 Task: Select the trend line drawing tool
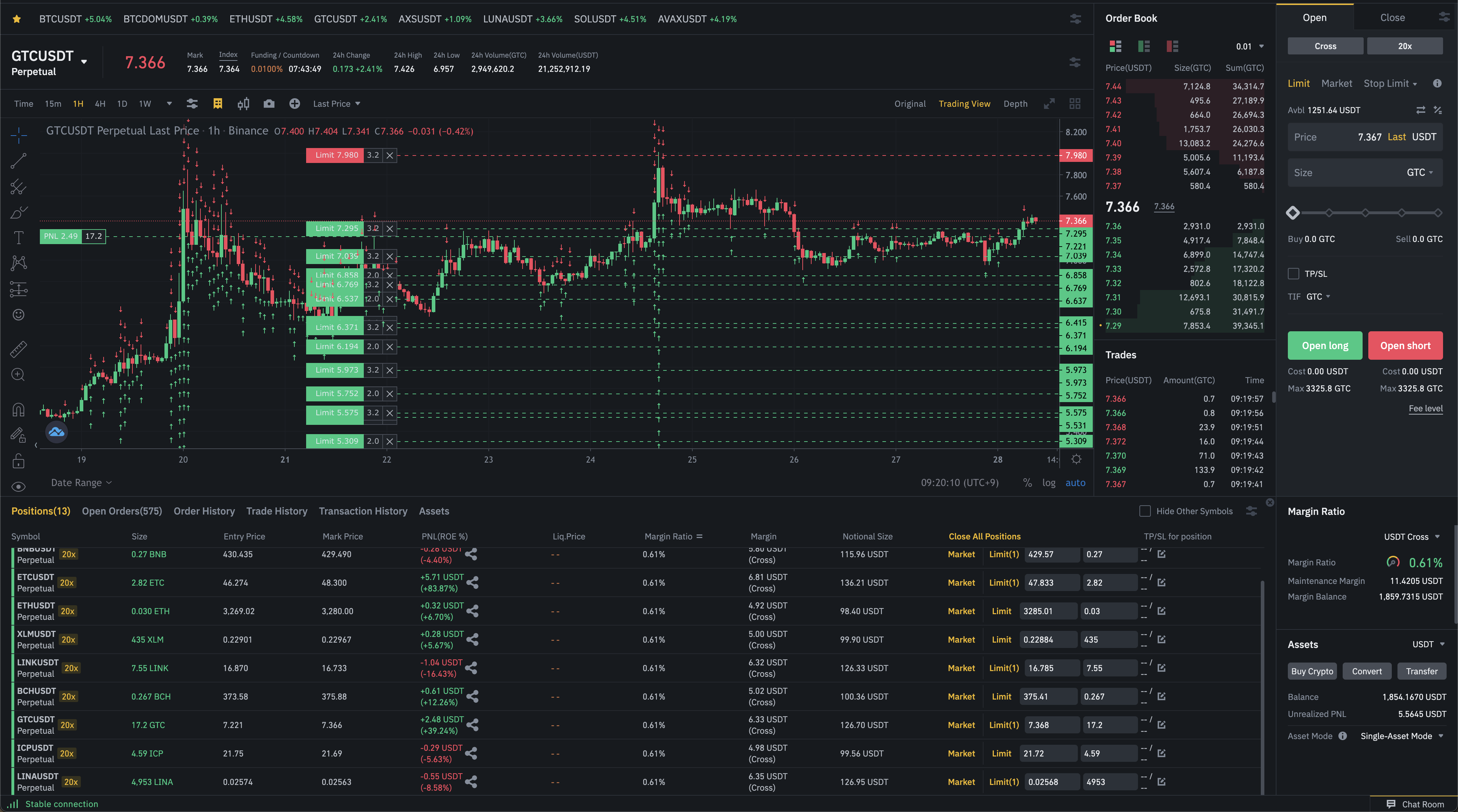[x=18, y=161]
